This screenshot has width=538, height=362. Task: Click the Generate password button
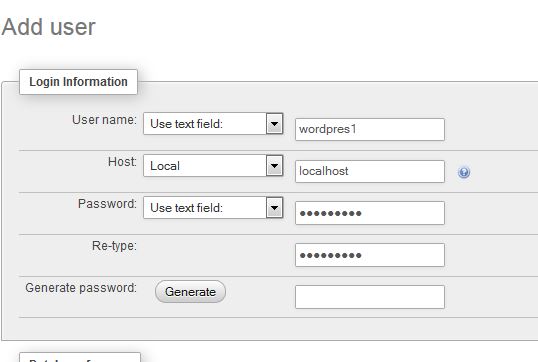(x=190, y=292)
